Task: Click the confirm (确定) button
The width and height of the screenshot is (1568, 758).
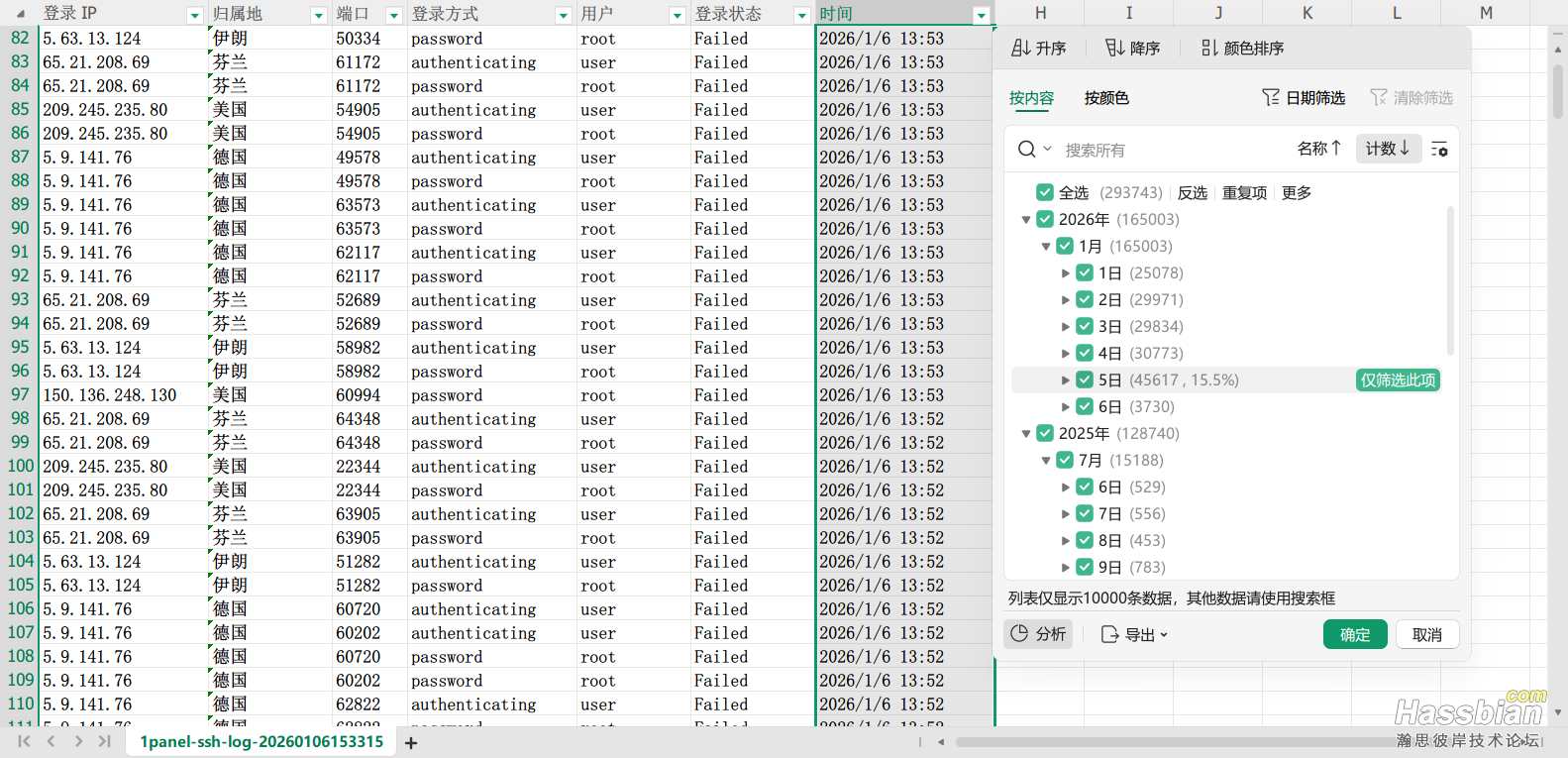Action: click(1354, 634)
